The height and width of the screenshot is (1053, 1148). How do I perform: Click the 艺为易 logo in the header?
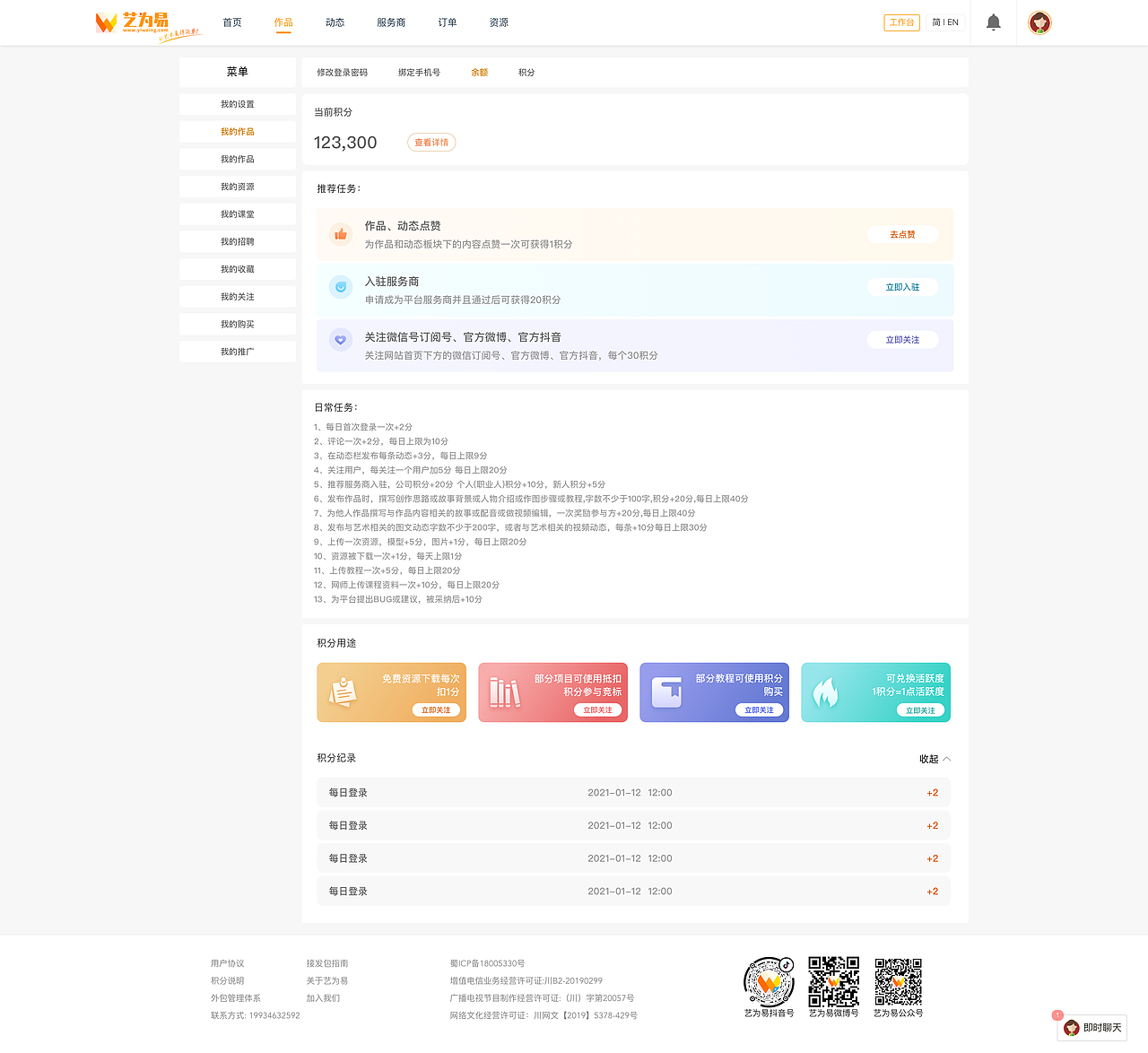click(x=148, y=24)
